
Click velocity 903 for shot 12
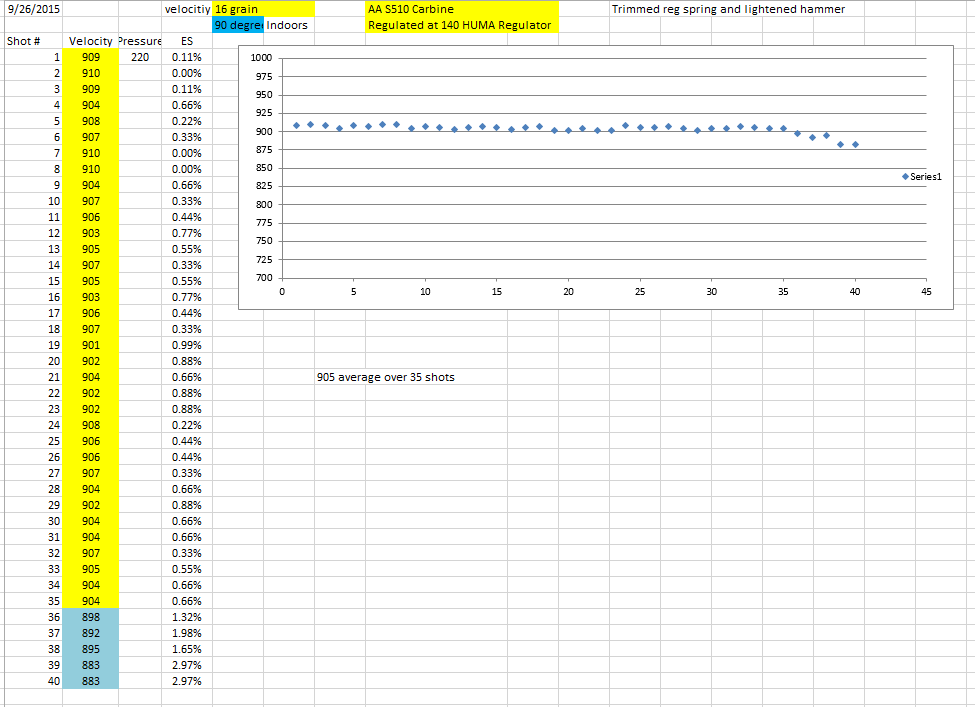91,233
